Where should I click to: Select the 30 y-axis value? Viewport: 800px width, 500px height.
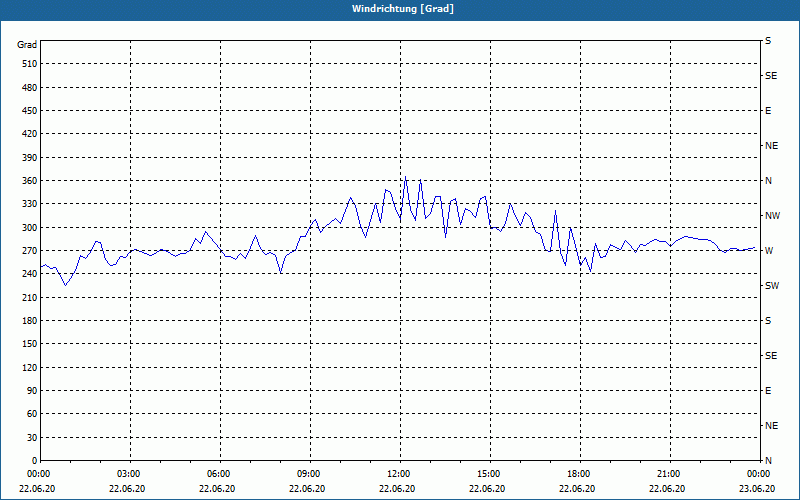[32, 437]
